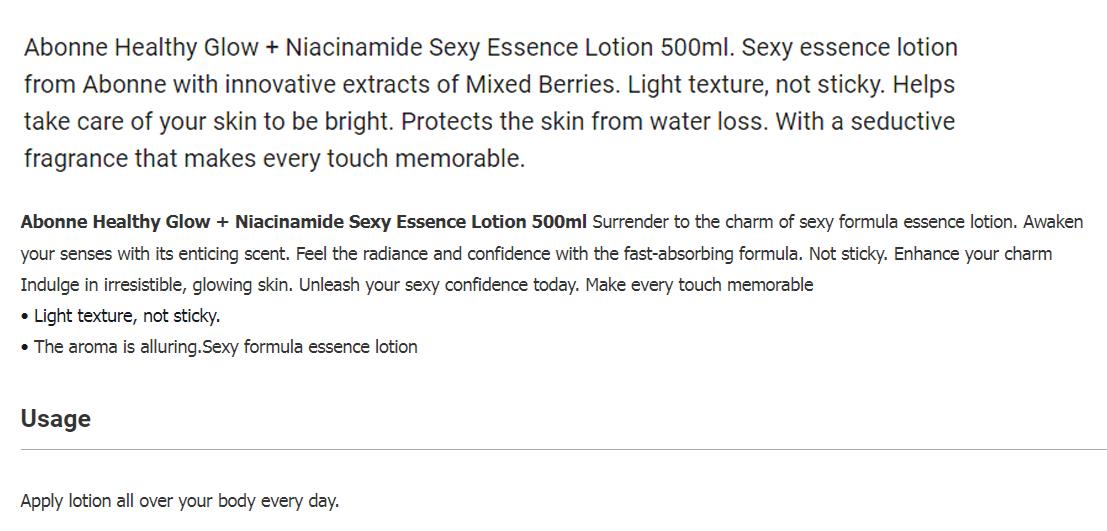1107x531 pixels.
Task: Click the 'Light texture, not sticky.' bullet
Action: (121, 316)
